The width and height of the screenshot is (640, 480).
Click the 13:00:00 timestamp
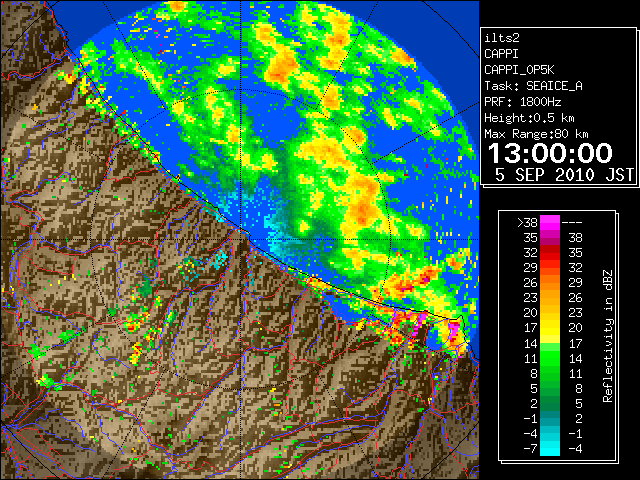pos(550,153)
